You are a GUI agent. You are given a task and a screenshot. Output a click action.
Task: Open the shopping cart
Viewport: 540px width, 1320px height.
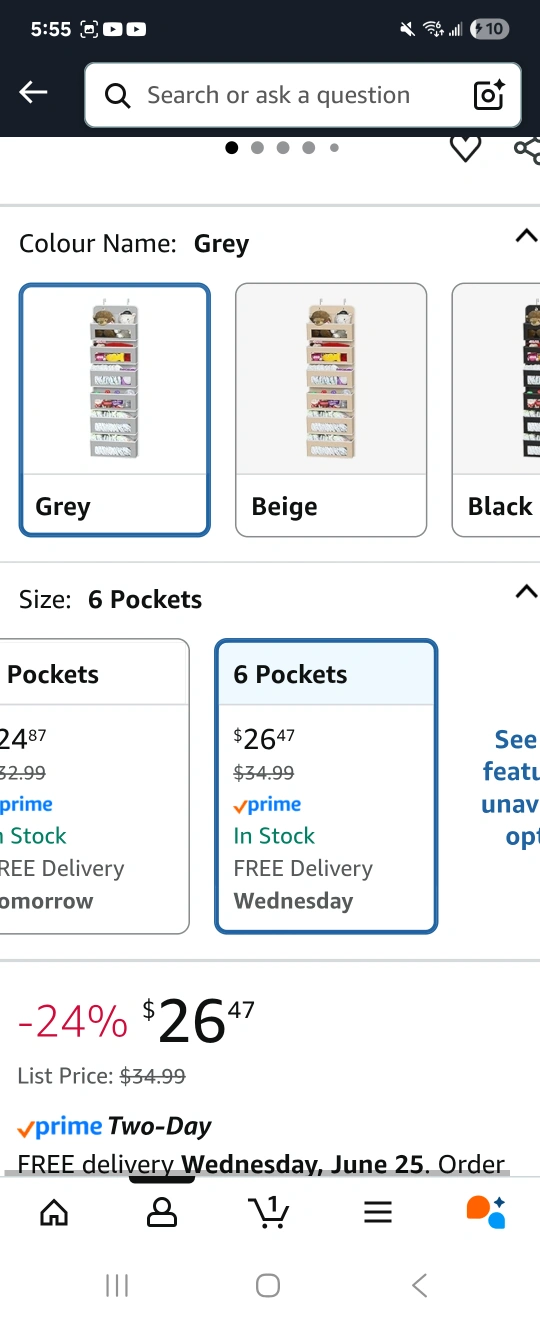[x=268, y=1212]
